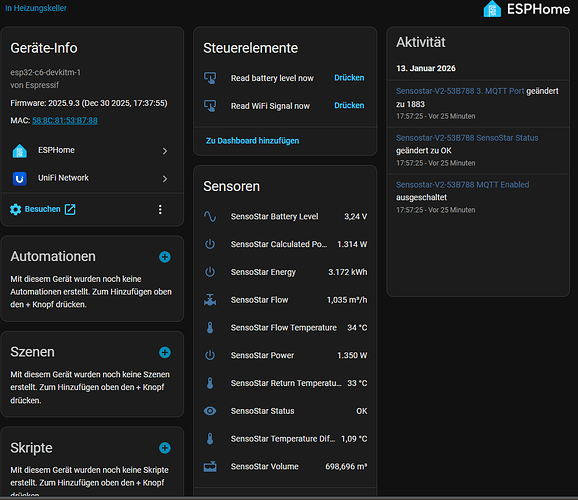Open the three-dot device menu

pos(160,209)
